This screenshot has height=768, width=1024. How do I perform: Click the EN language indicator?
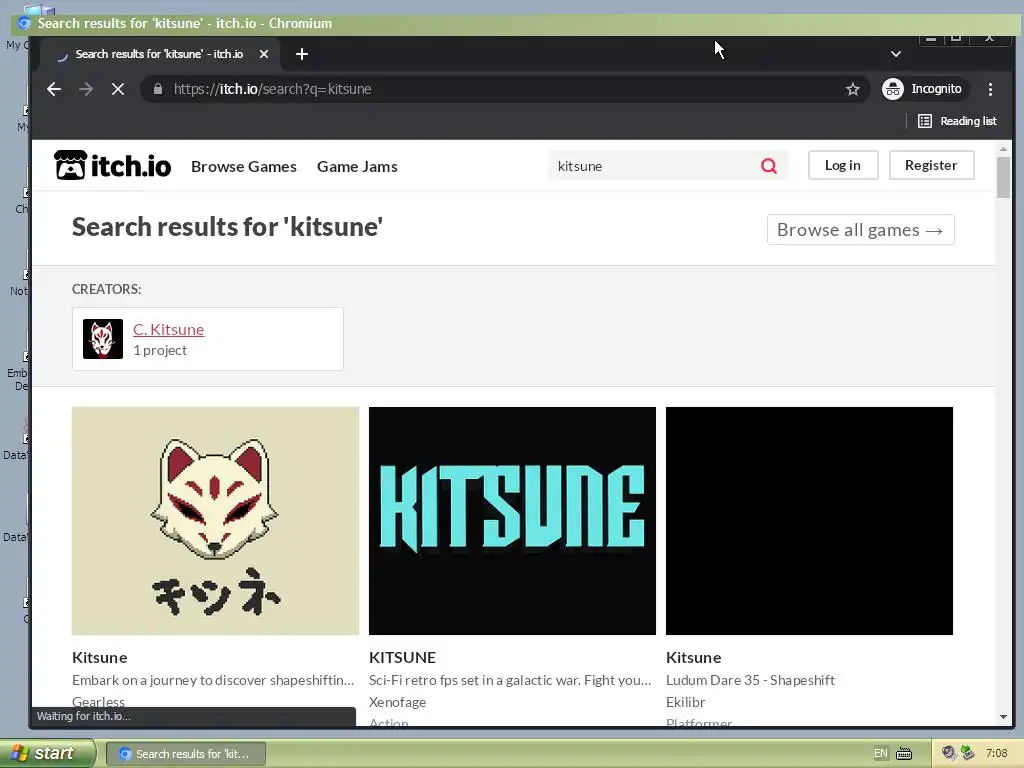[x=880, y=754]
